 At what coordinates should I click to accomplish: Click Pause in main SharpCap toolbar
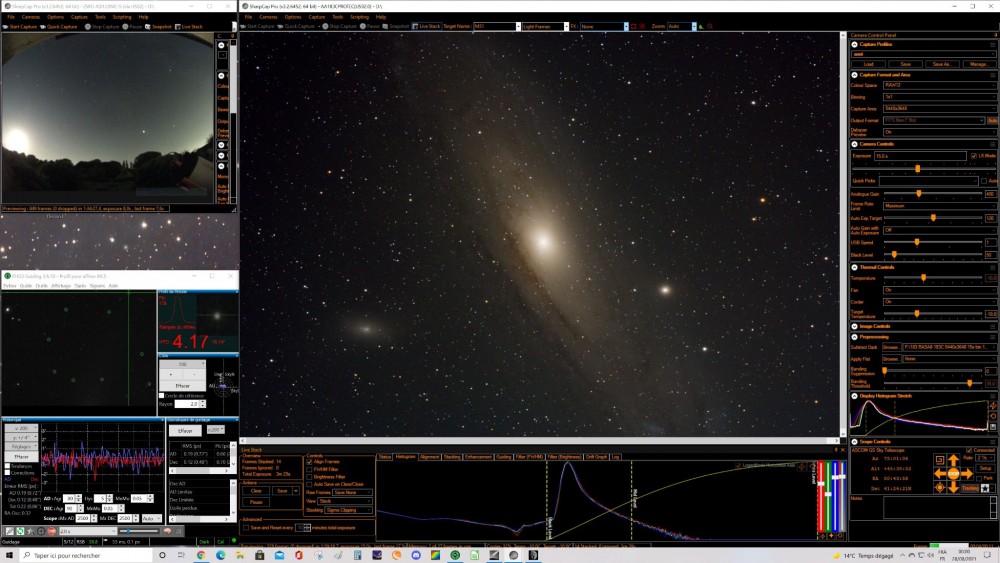[x=370, y=27]
